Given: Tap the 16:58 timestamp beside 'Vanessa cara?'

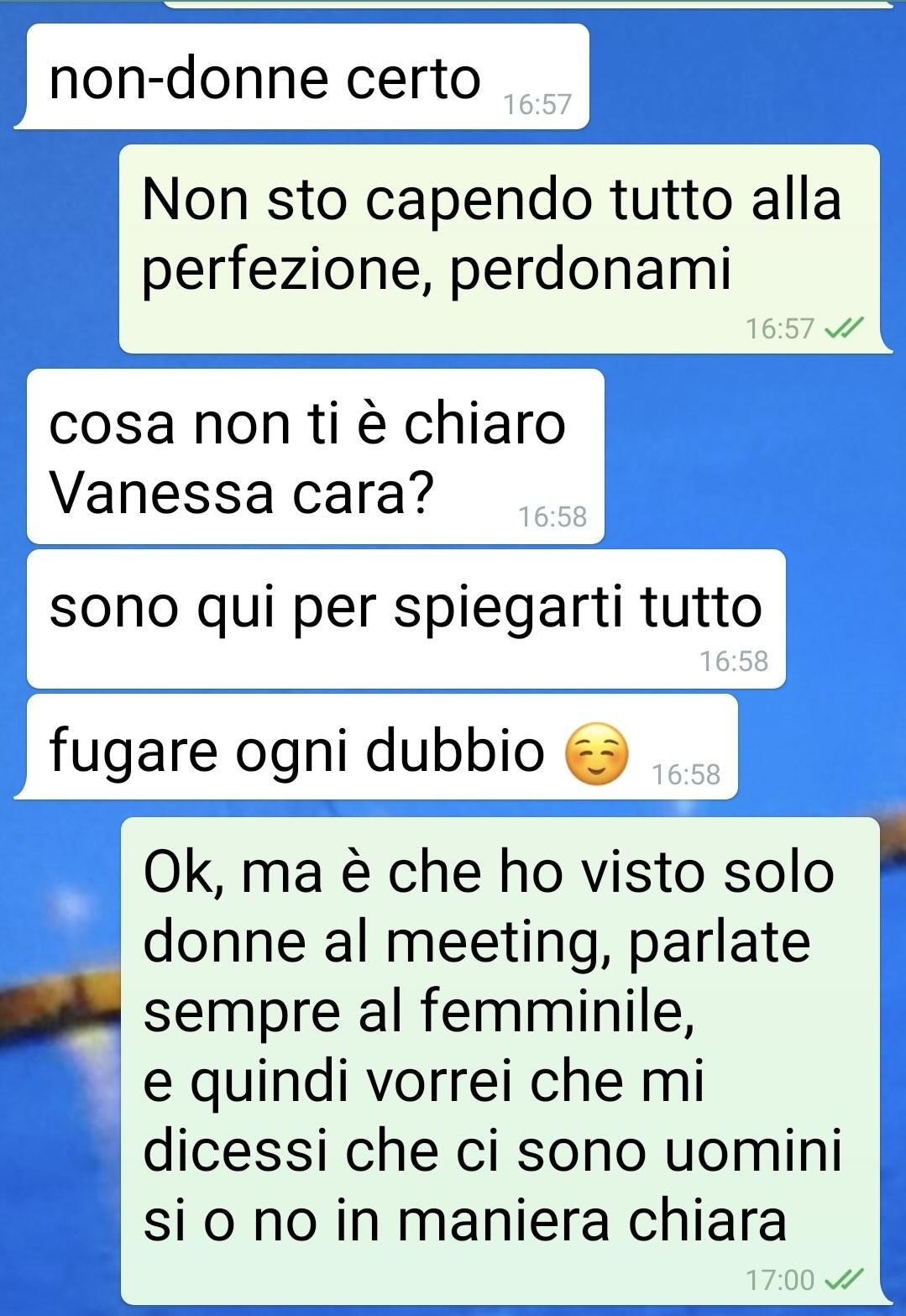Looking at the screenshot, I should point(553,517).
